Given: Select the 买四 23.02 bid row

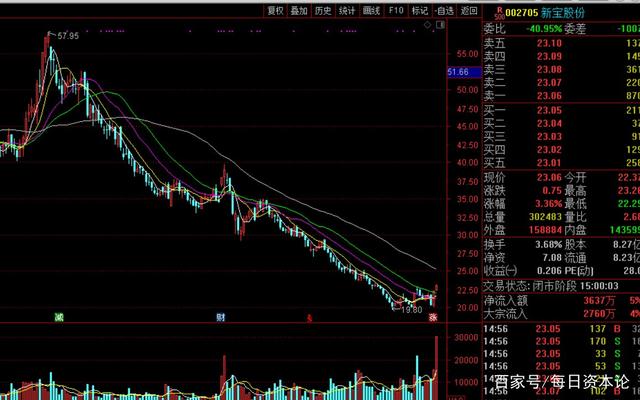Looking at the screenshot, I should click(562, 149).
